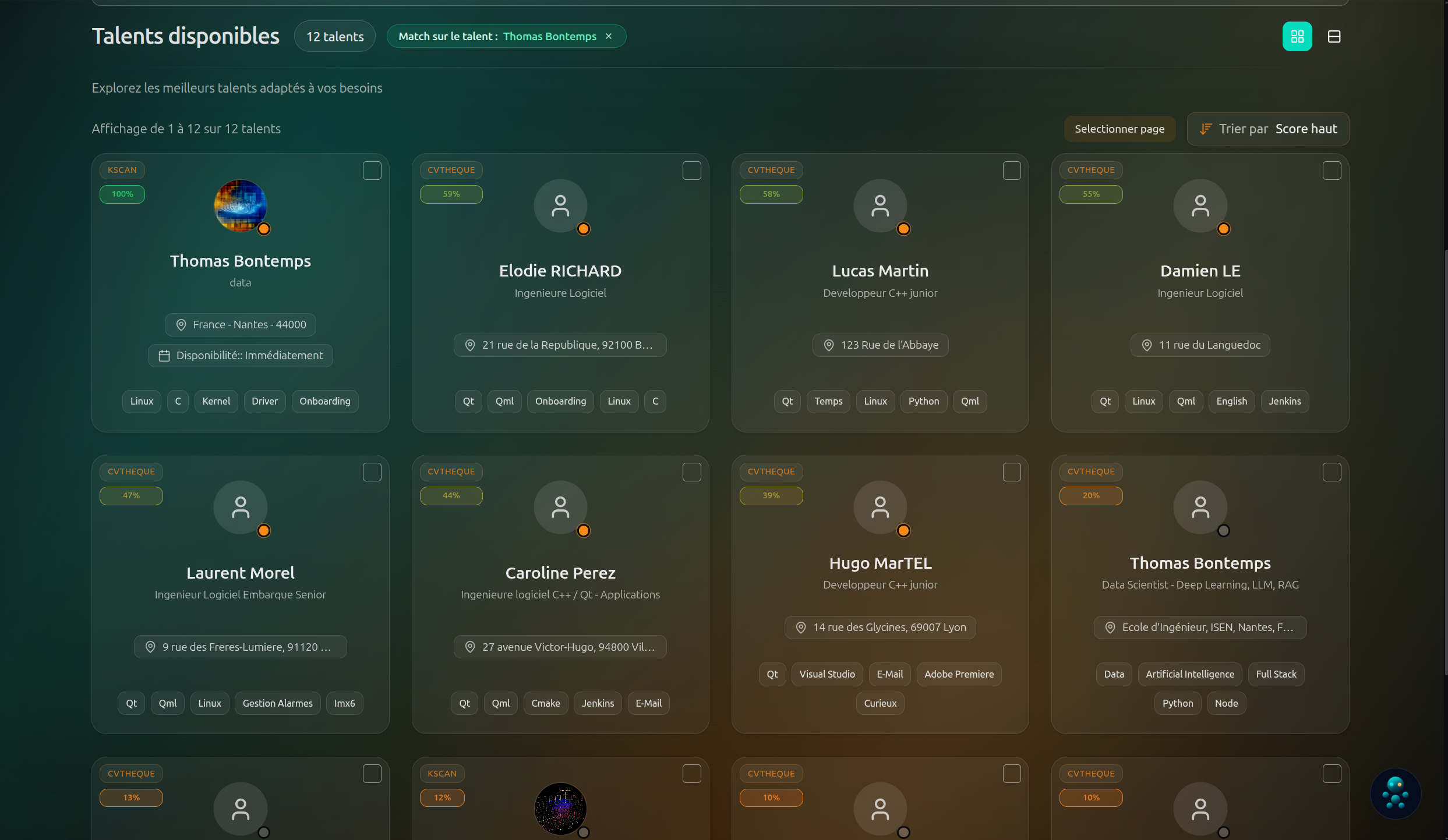Open Thomas Bontemps KSCAN profile photo
This screenshot has height=840, width=1448.
(x=240, y=205)
